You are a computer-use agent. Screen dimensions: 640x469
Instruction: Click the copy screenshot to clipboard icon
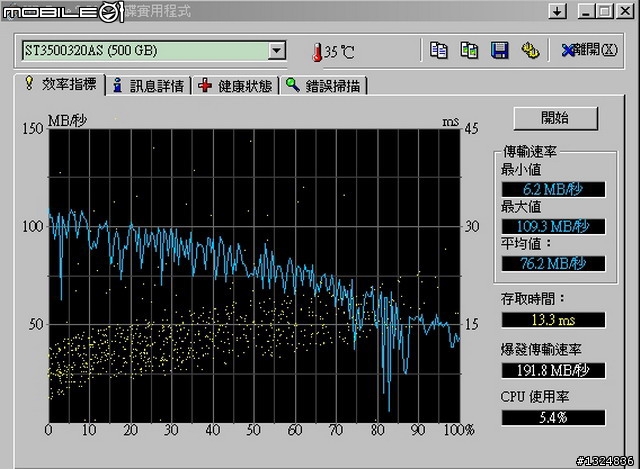click(468, 50)
